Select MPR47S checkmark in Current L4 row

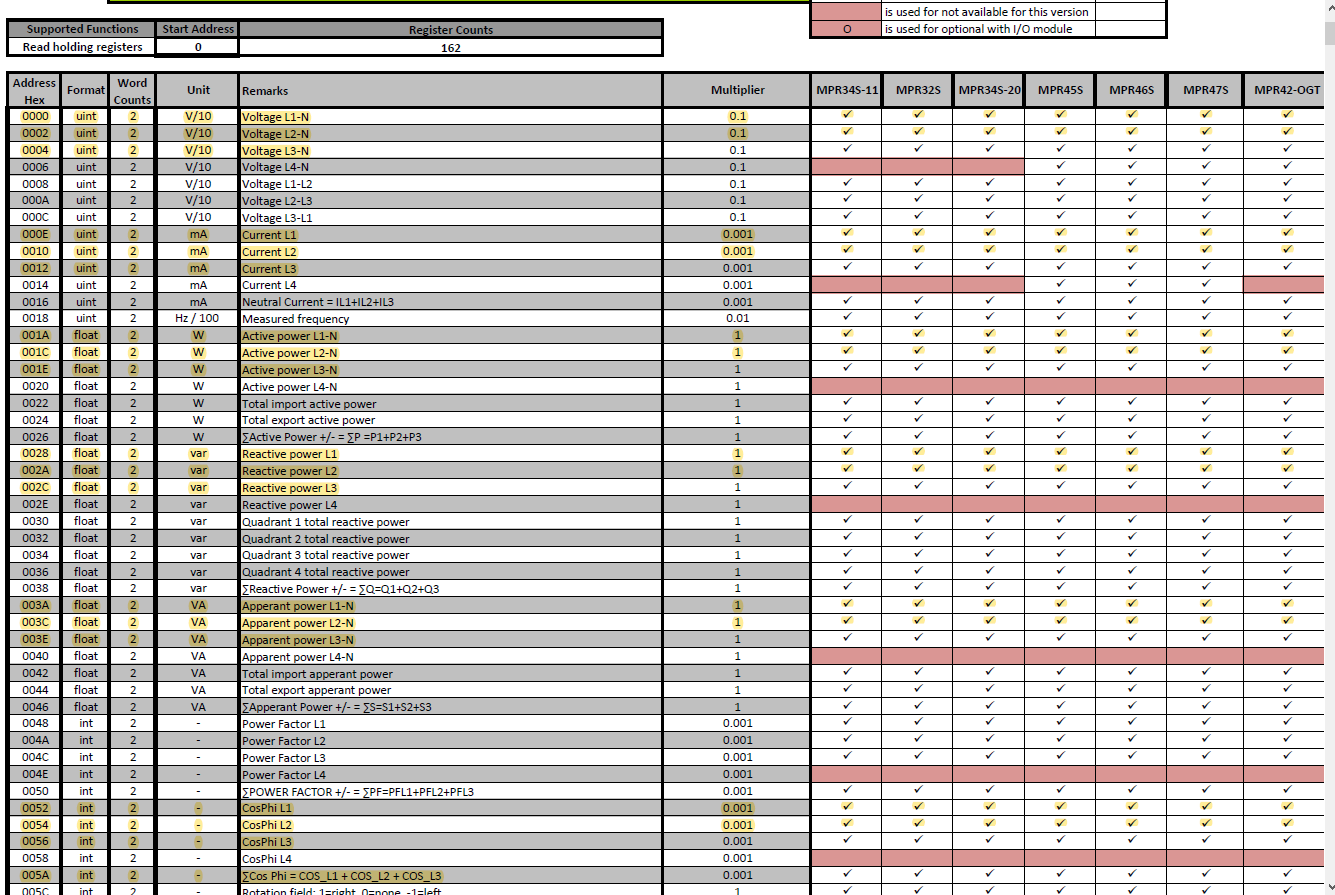[1206, 284]
